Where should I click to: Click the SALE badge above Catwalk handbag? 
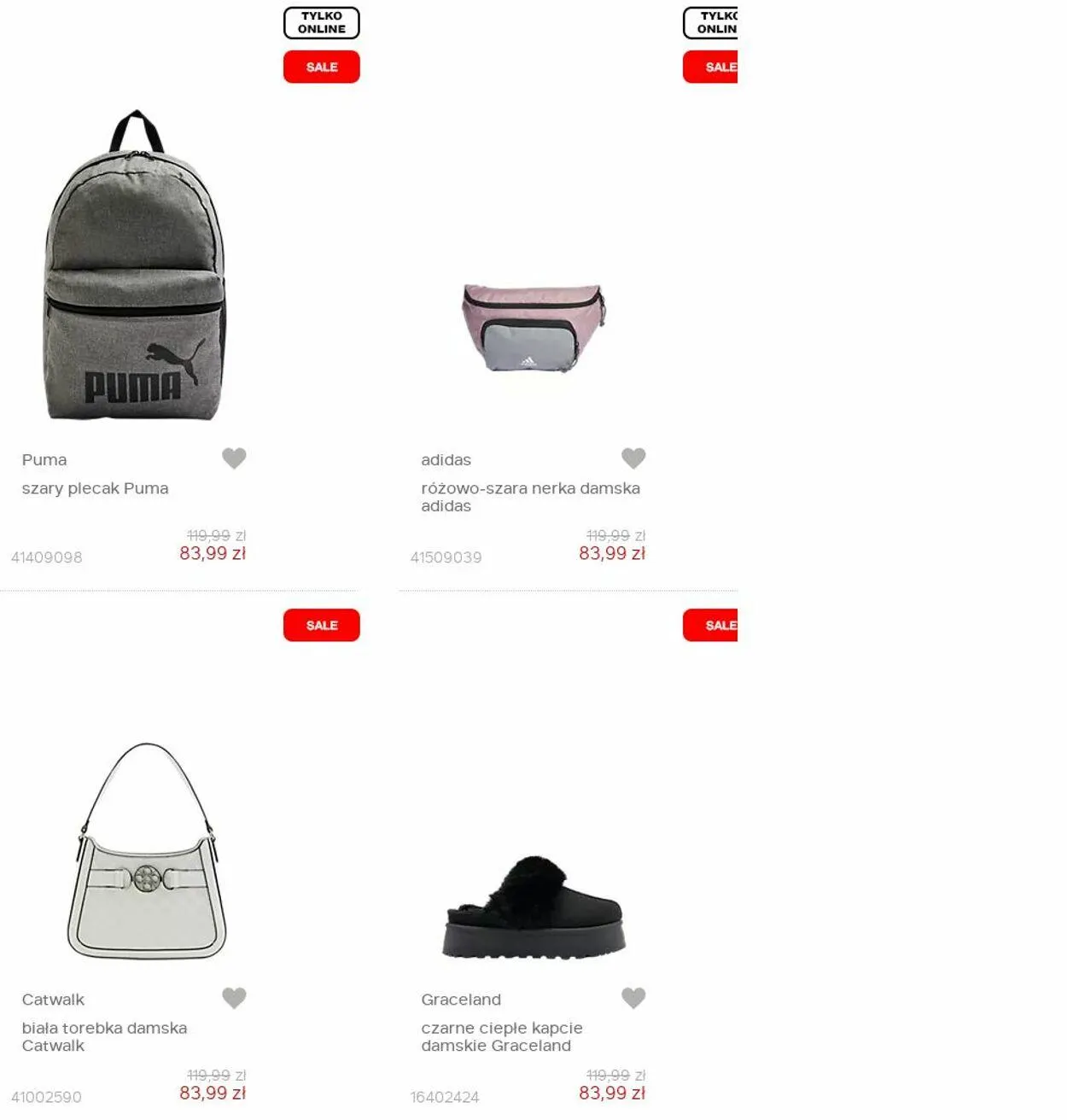click(322, 625)
